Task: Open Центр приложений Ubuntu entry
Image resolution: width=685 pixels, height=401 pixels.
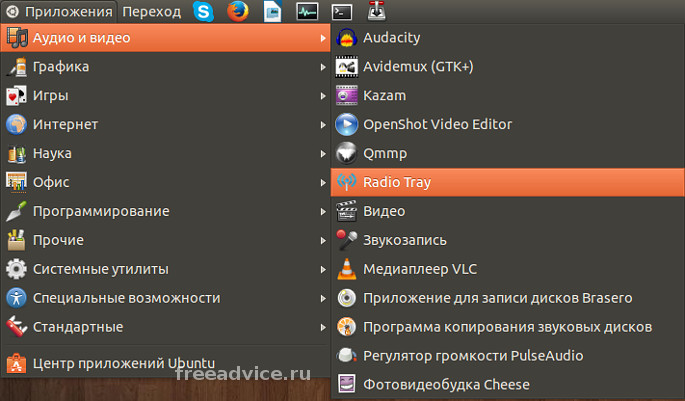Action: pos(166,363)
